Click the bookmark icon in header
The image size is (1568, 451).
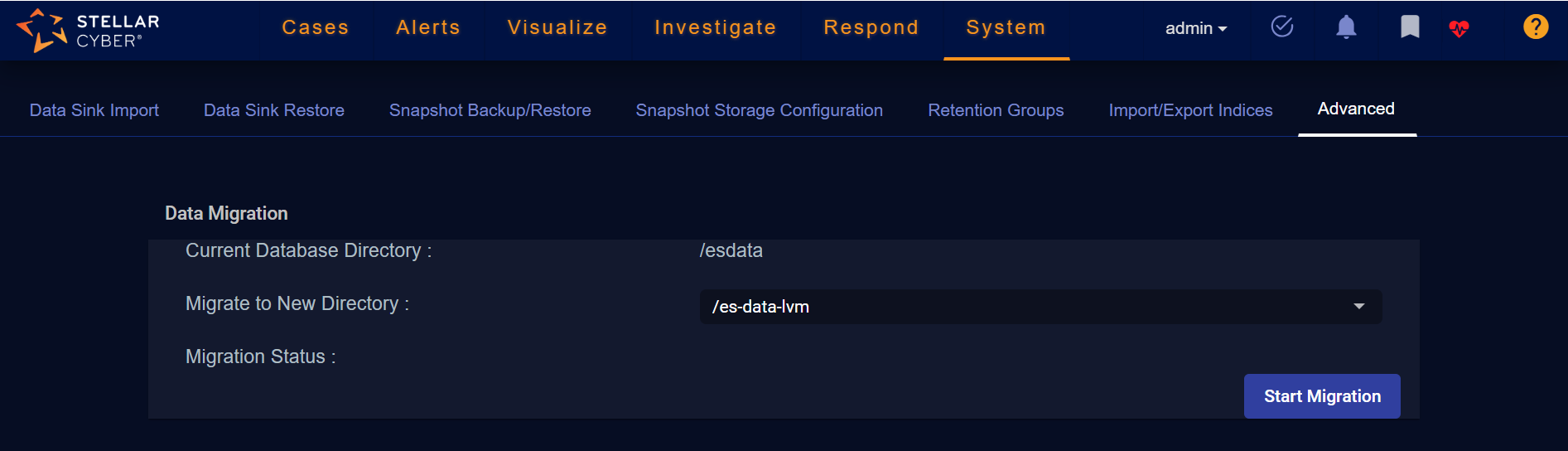1409,27
